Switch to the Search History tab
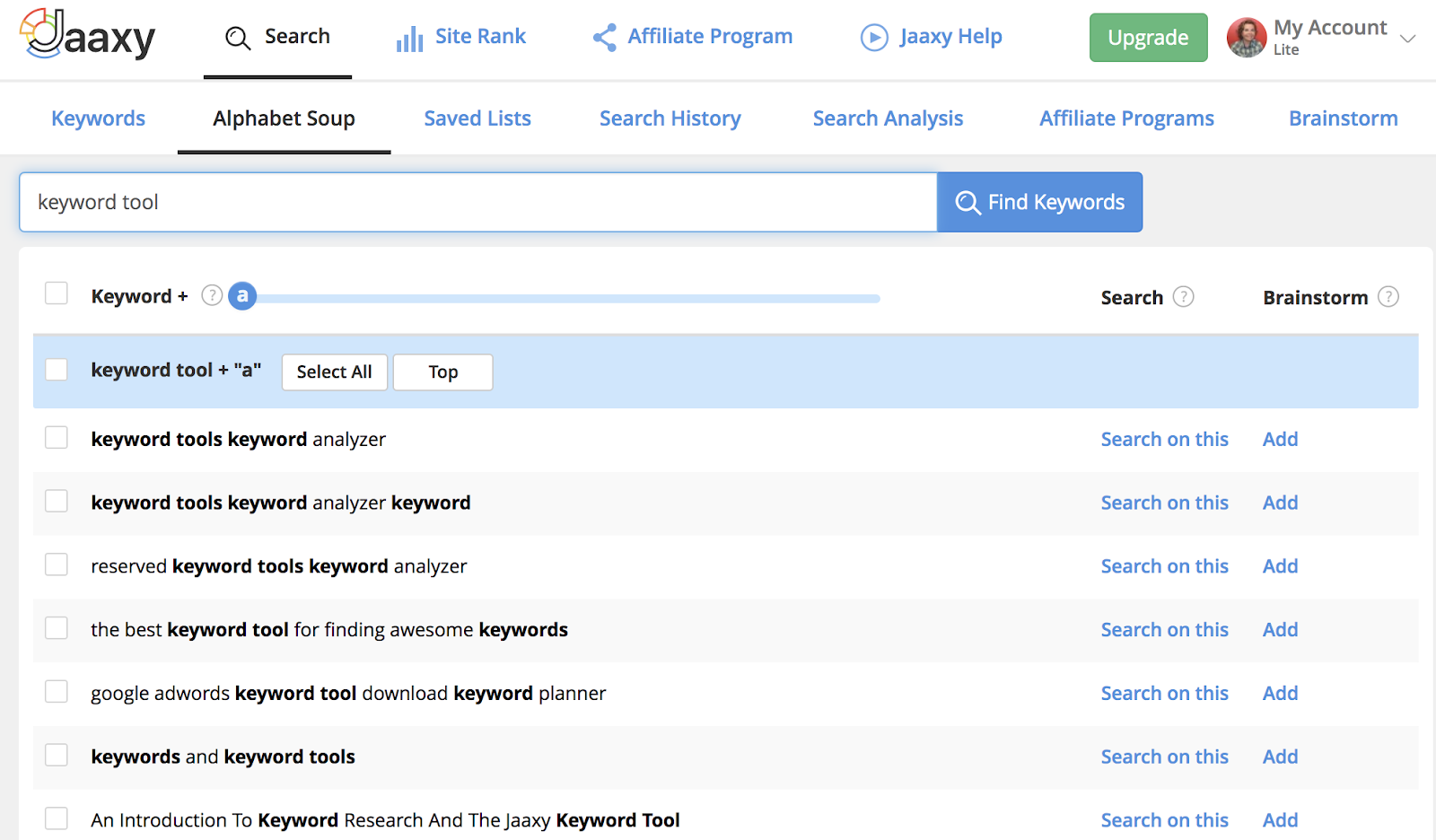The height and width of the screenshot is (840, 1436). click(670, 118)
